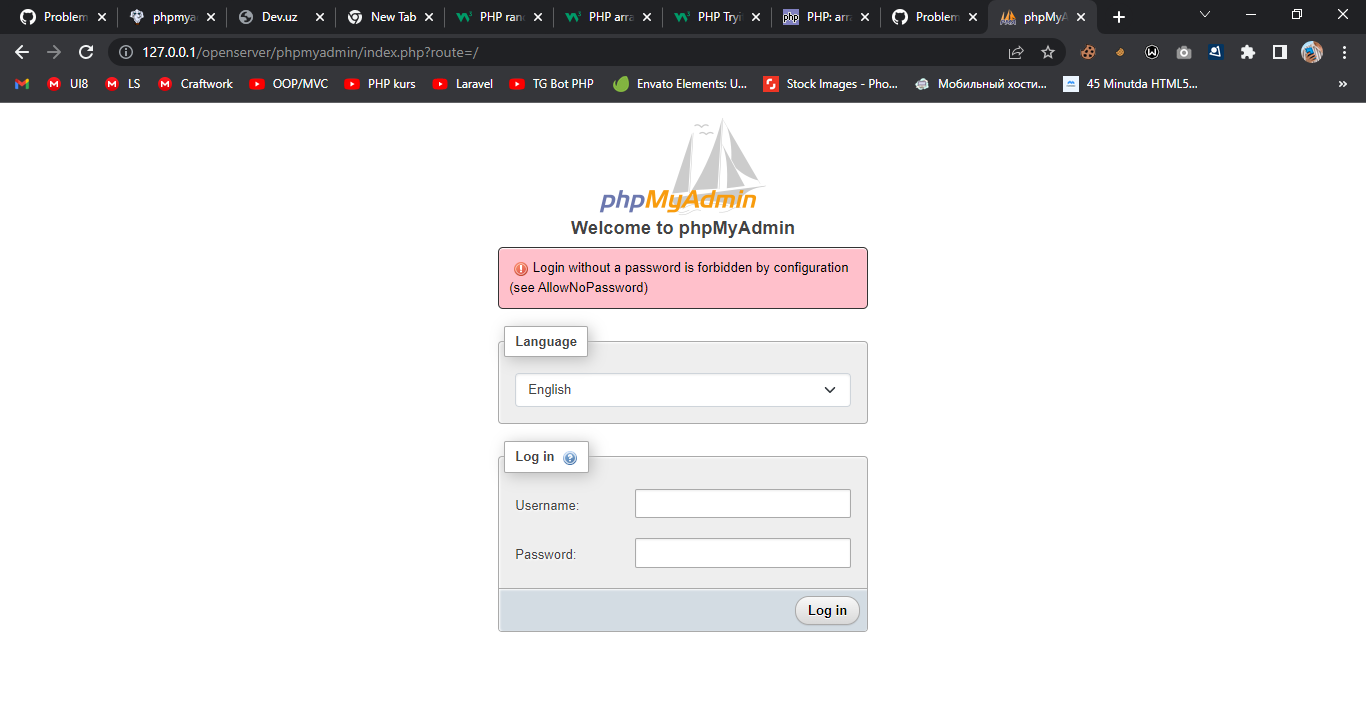Click the camera extension icon
Image resolution: width=1366 pixels, height=728 pixels.
1184,52
